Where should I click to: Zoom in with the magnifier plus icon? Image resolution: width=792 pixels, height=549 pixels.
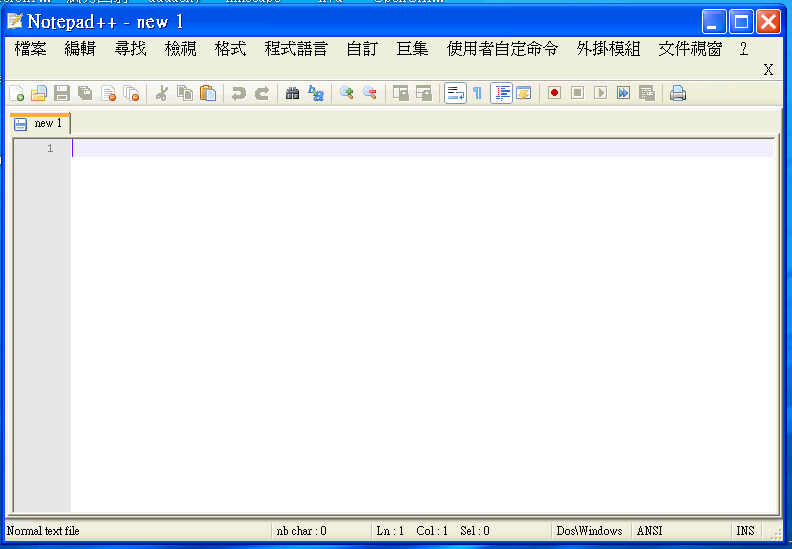[x=346, y=93]
